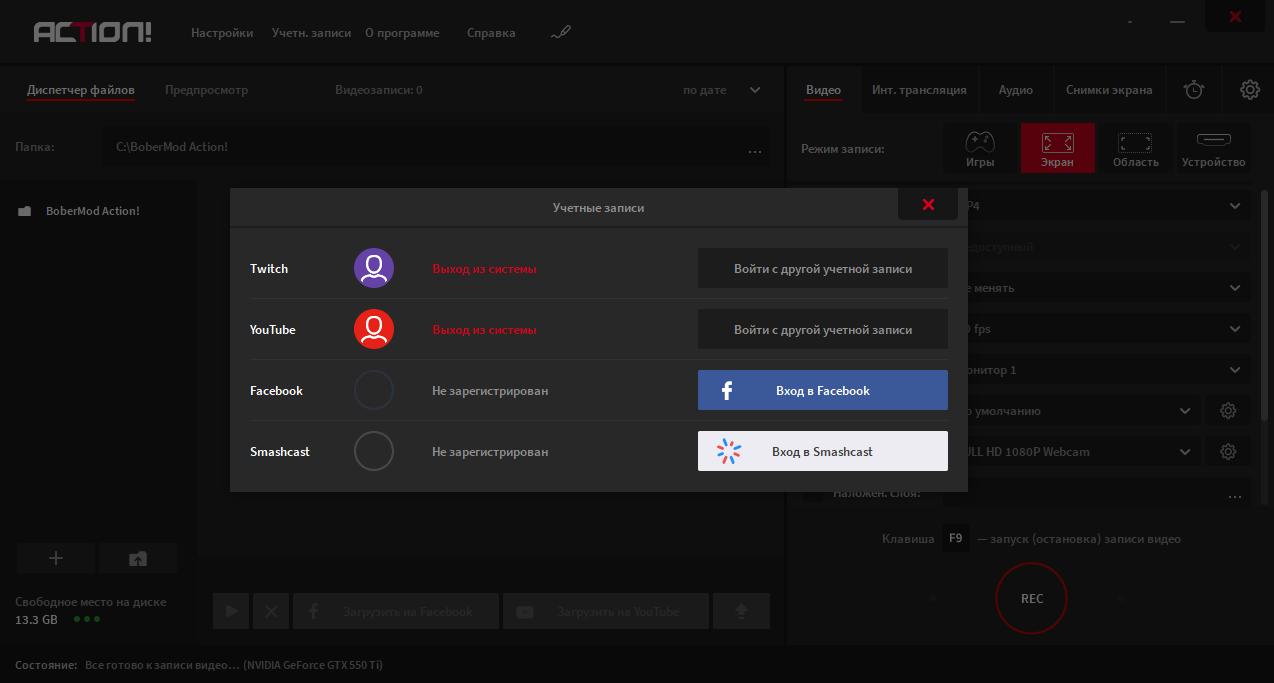
Task: Switch to Диспетчер файлов tab
Action: [81, 90]
